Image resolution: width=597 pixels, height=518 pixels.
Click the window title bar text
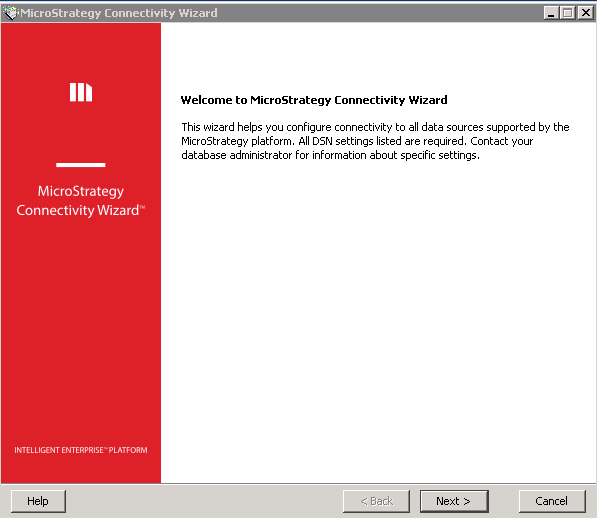pyautogui.click(x=119, y=13)
